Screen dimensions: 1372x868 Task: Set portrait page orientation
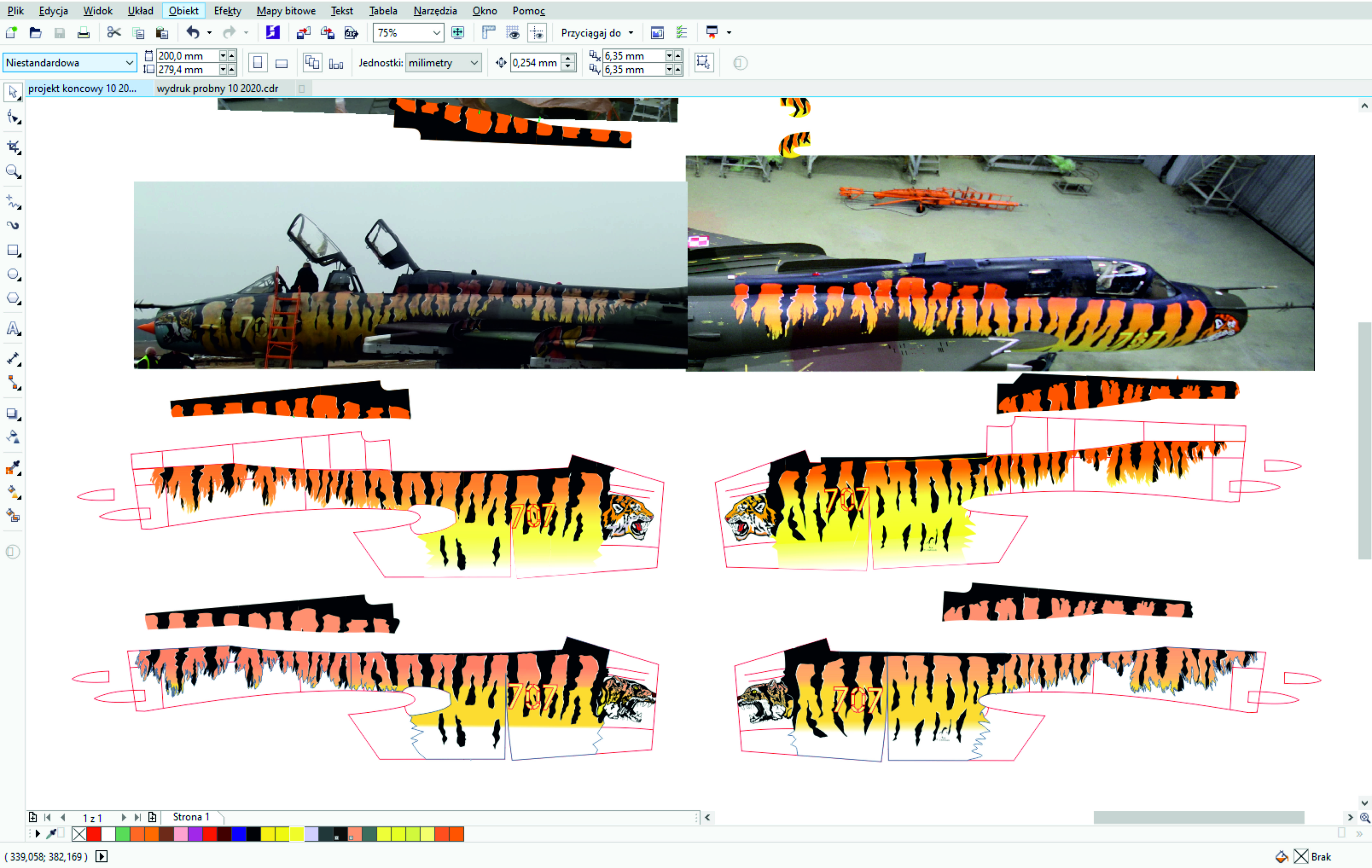coord(258,63)
